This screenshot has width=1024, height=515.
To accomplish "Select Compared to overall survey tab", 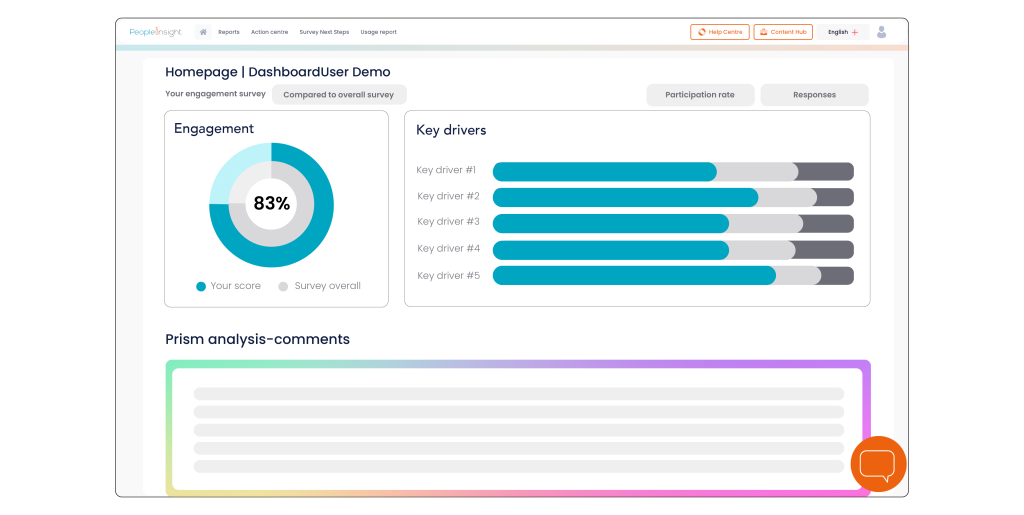I will pos(339,95).
